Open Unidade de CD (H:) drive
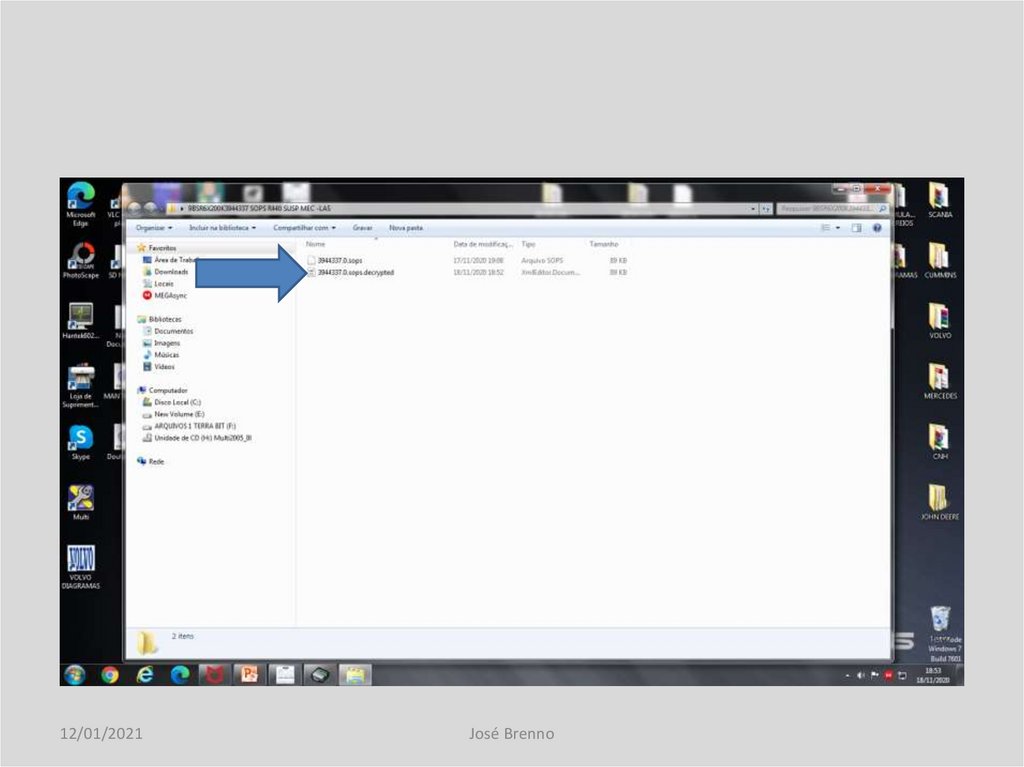The height and width of the screenshot is (767, 1024). (197, 438)
